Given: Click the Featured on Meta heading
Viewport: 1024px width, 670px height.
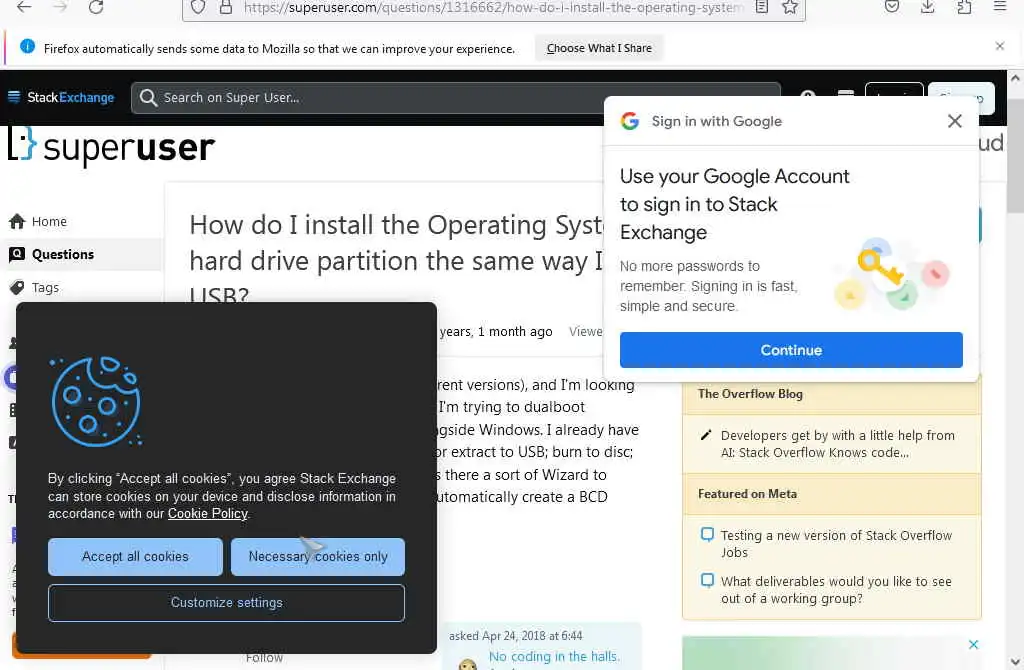Looking at the screenshot, I should coord(747,494).
